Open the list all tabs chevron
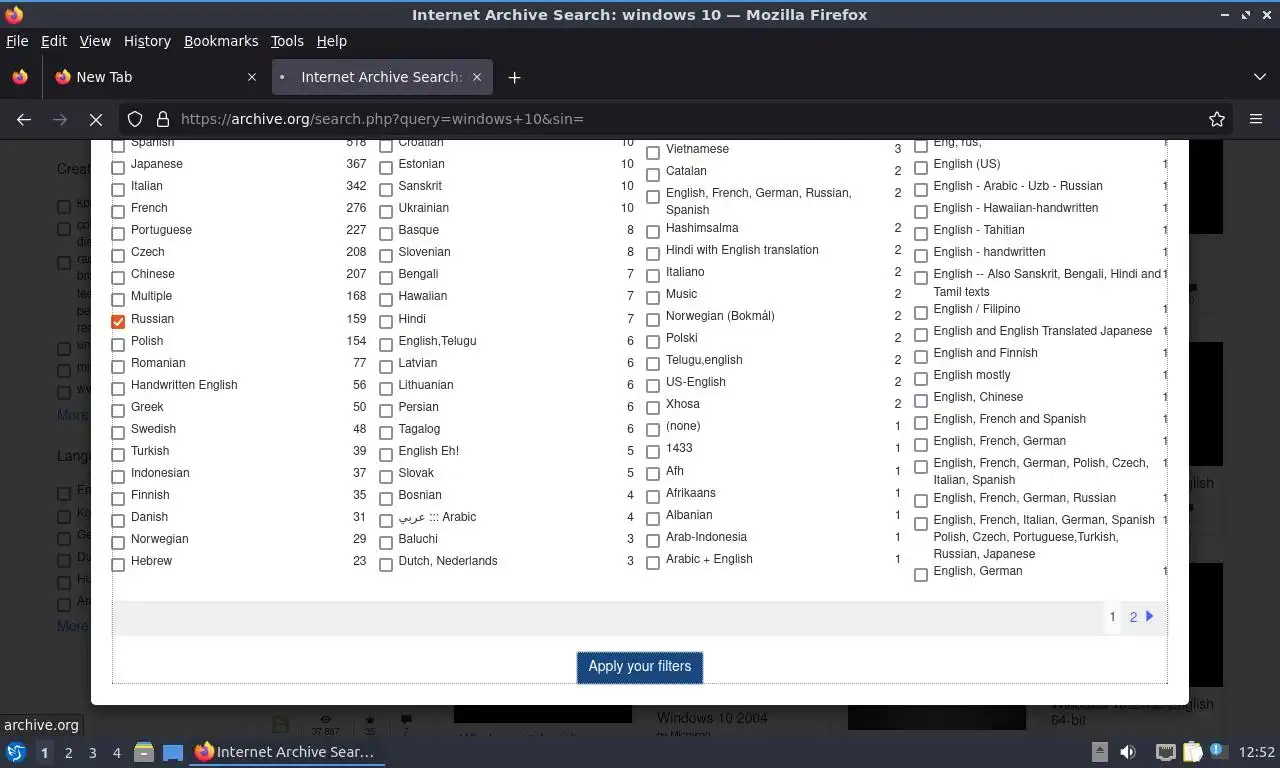The height and width of the screenshot is (768, 1280). (x=1260, y=77)
